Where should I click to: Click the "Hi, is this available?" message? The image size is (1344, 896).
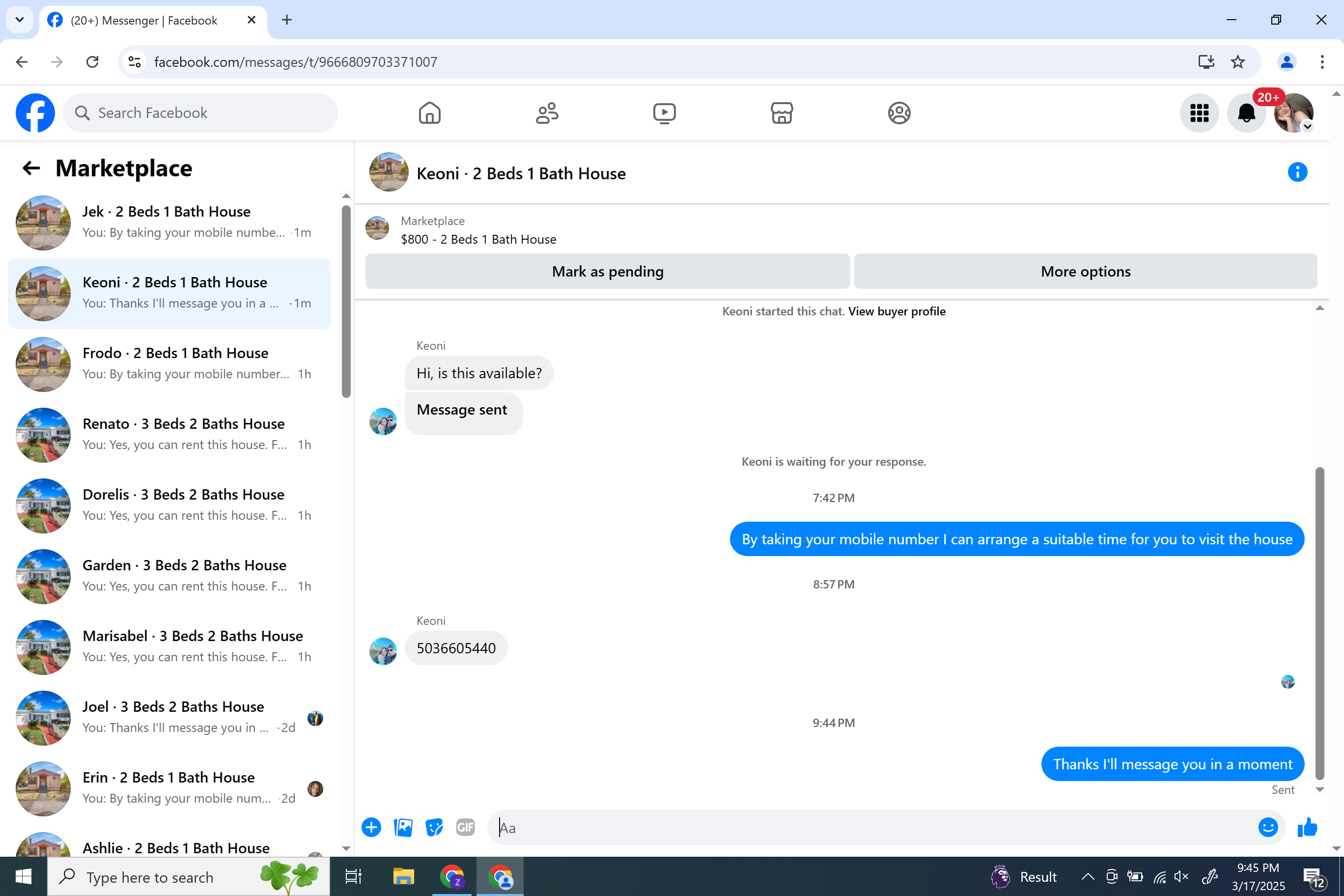(x=479, y=373)
